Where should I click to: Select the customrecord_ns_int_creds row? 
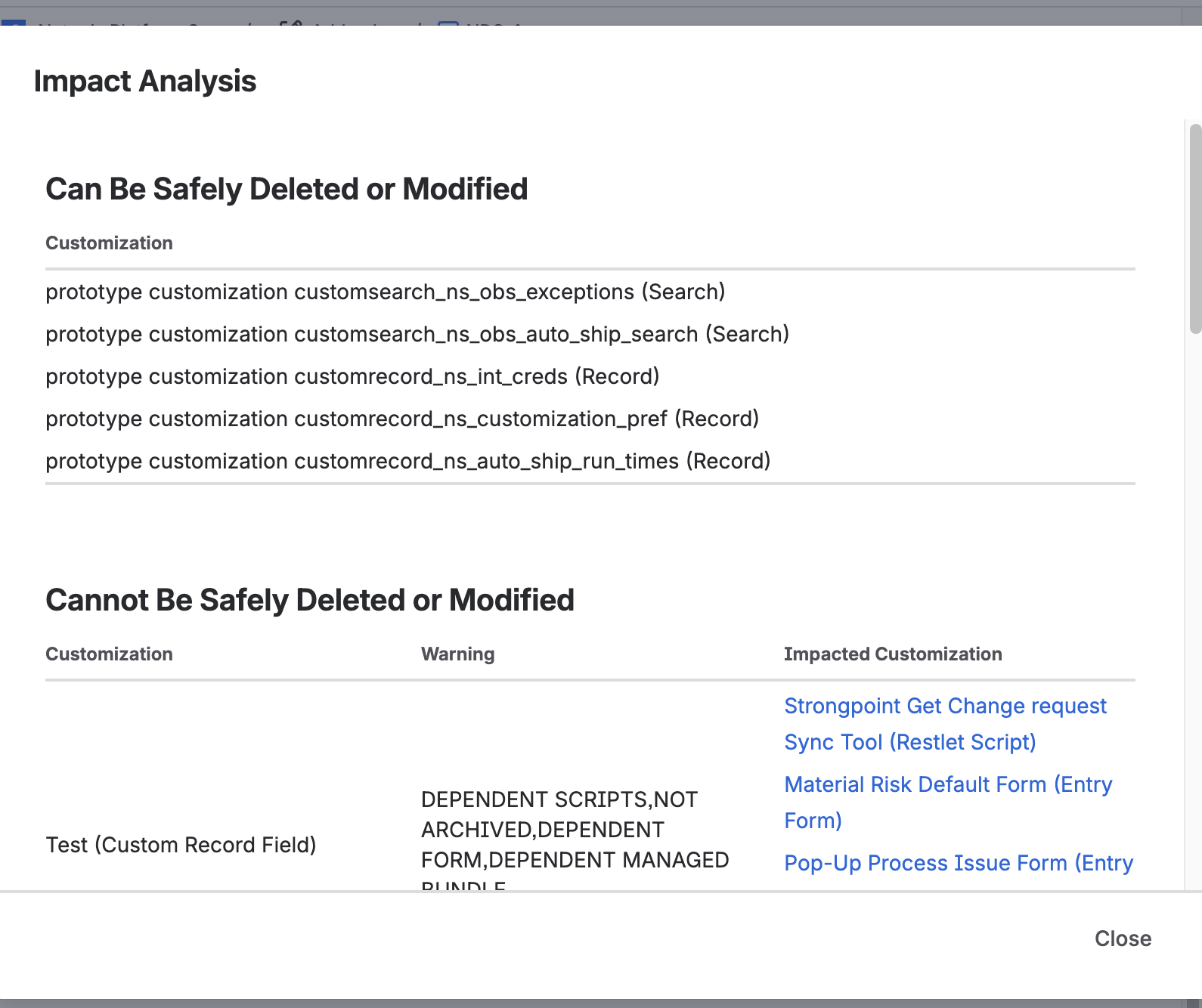tap(352, 376)
